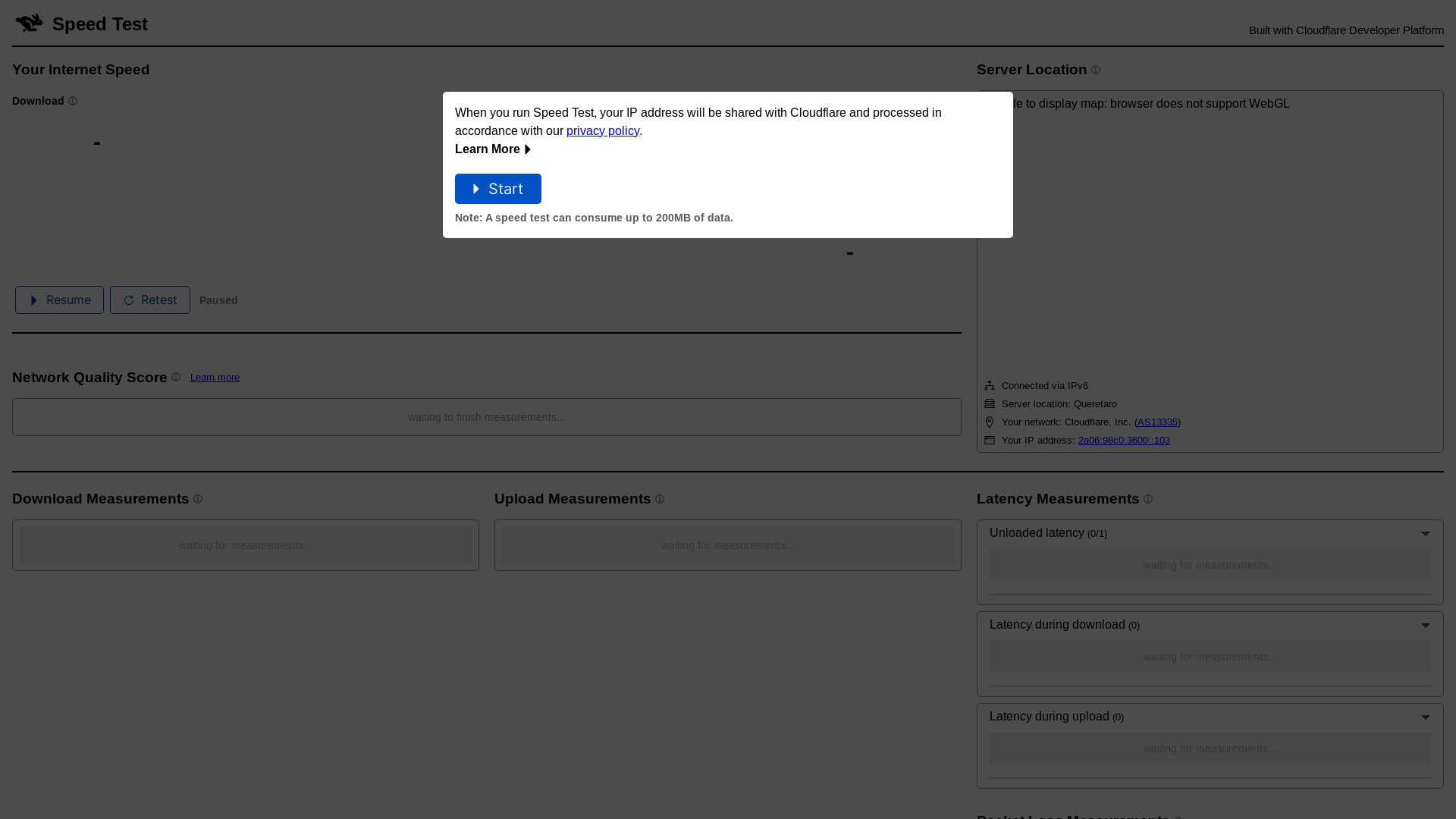
Task: Click 'waiting to finish measurements...' box
Action: [x=487, y=417]
